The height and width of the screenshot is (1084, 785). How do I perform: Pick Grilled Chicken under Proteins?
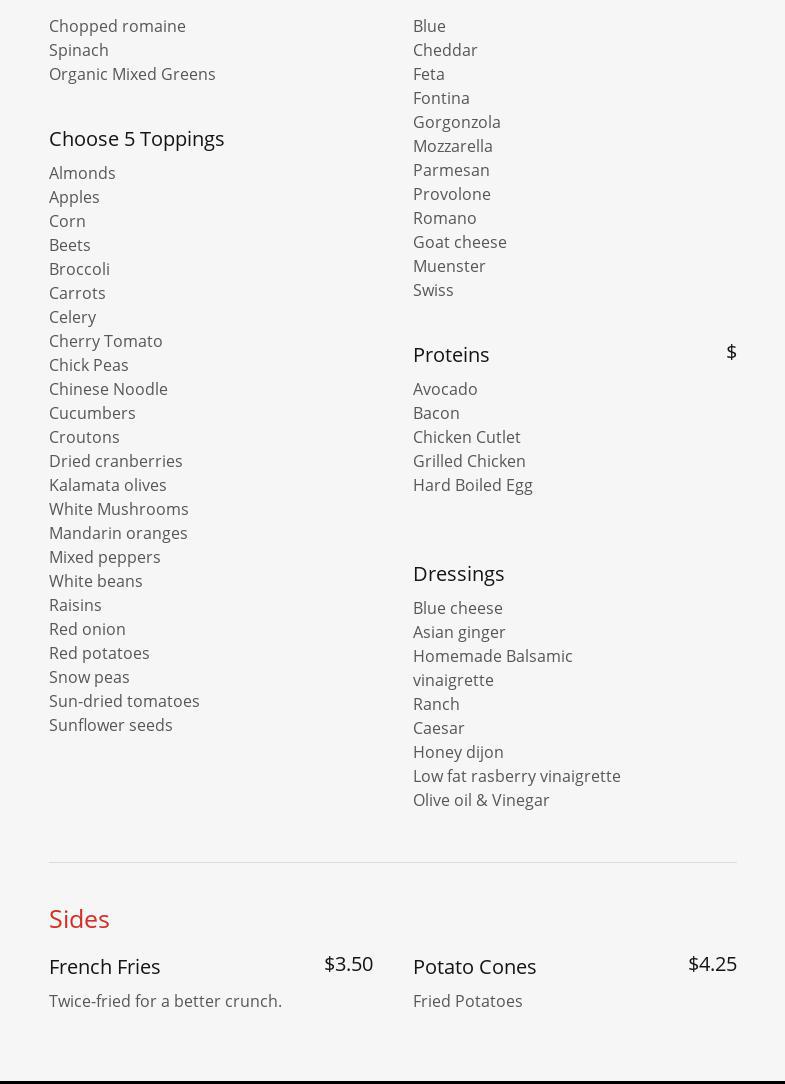point(469,461)
